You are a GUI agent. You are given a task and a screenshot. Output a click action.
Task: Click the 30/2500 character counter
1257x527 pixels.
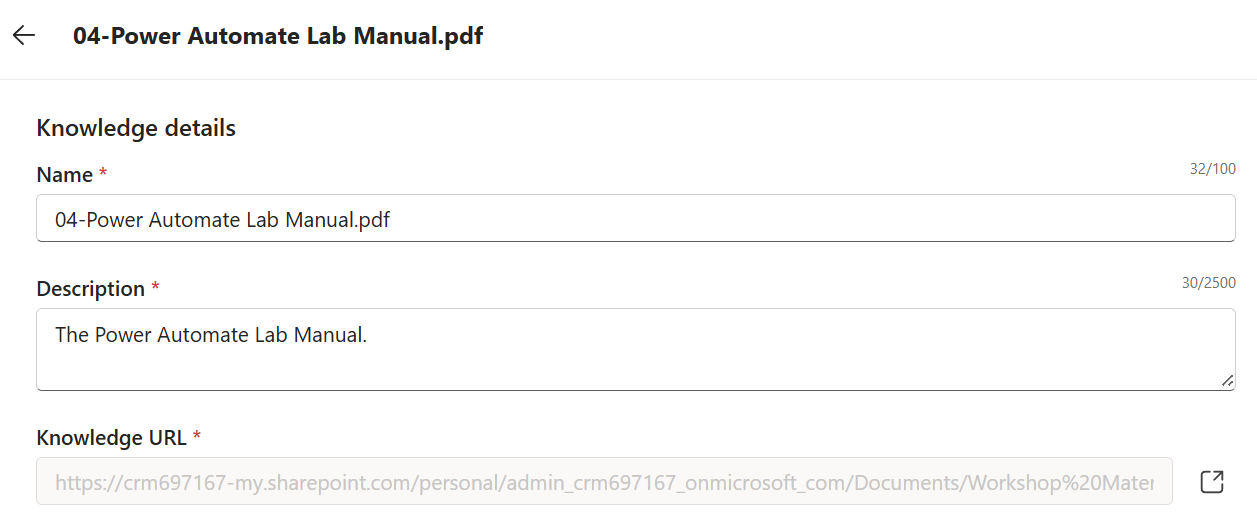coord(1208,283)
